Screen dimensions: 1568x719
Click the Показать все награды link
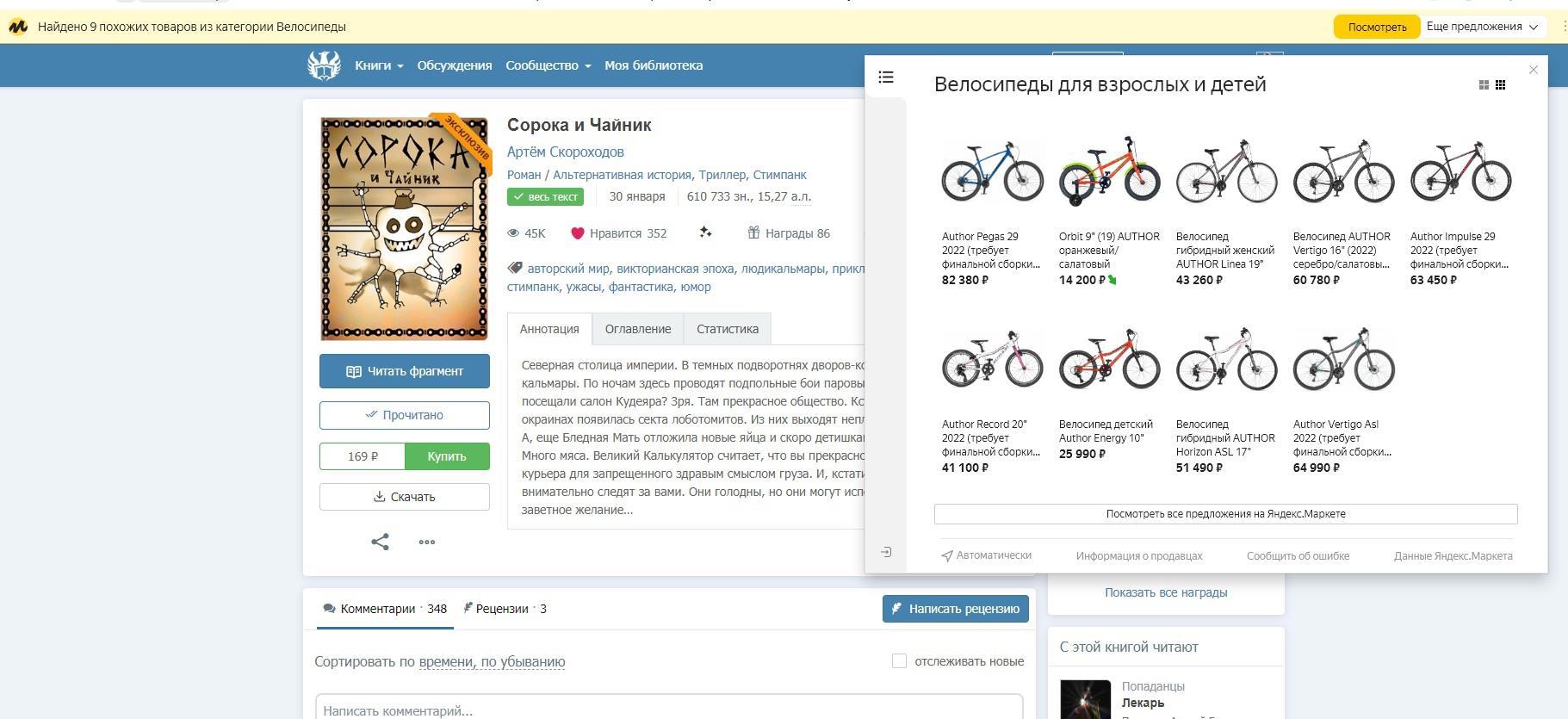pos(1166,592)
